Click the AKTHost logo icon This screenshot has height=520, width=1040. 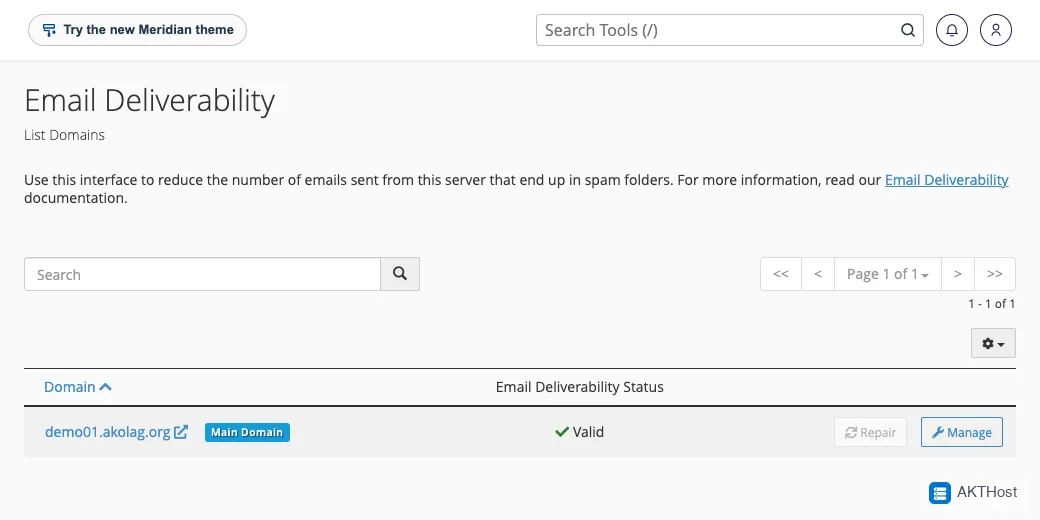pos(940,493)
